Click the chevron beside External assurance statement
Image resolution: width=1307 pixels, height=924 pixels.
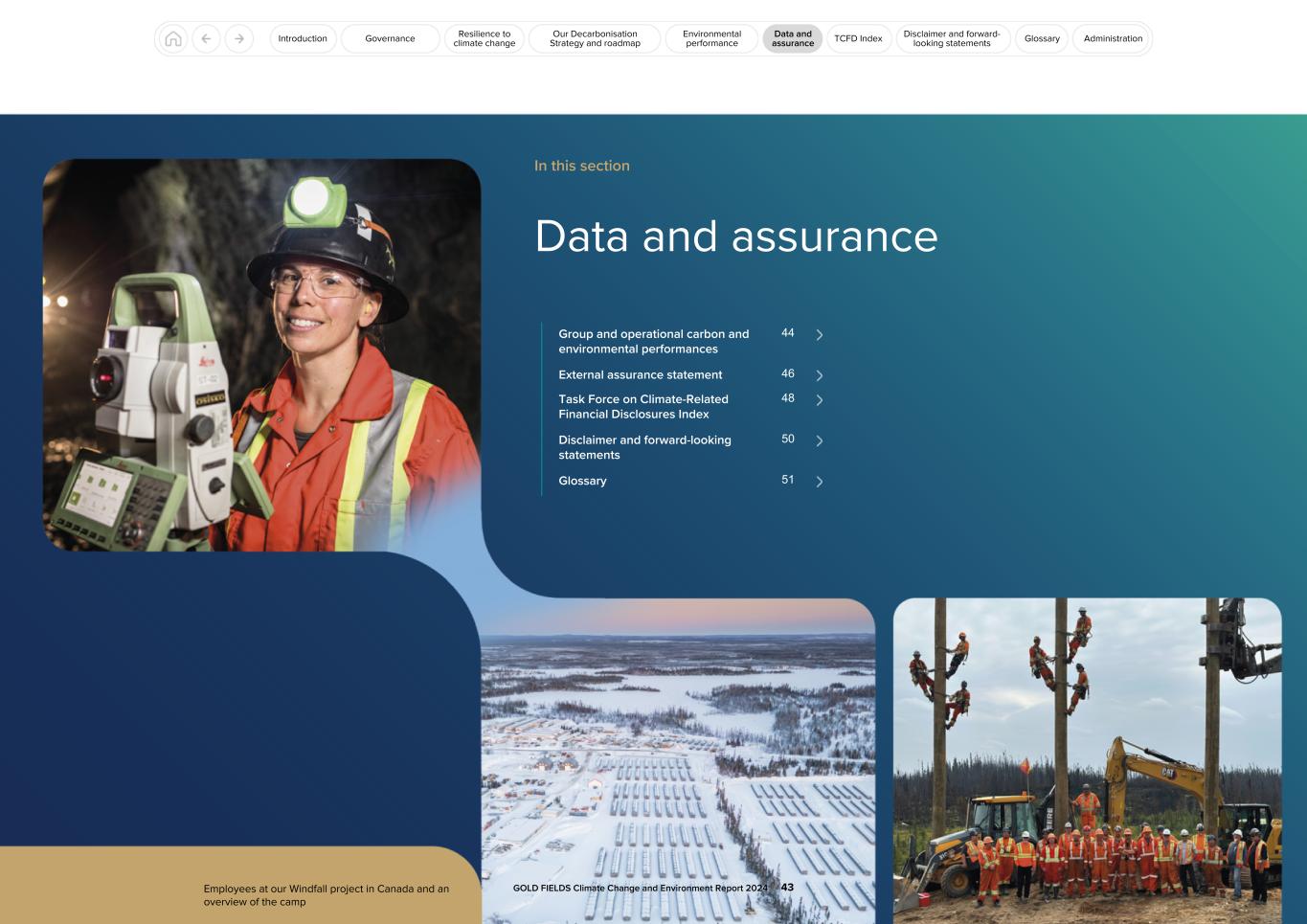819,375
